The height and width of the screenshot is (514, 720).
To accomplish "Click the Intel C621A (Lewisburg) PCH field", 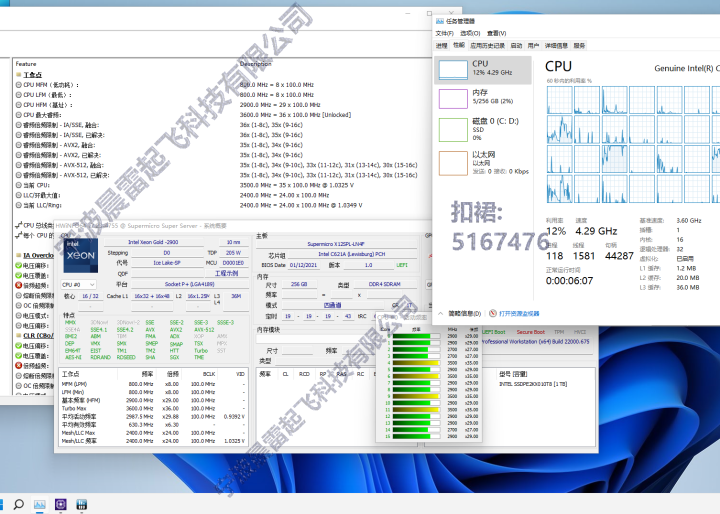I will [x=352, y=254].
